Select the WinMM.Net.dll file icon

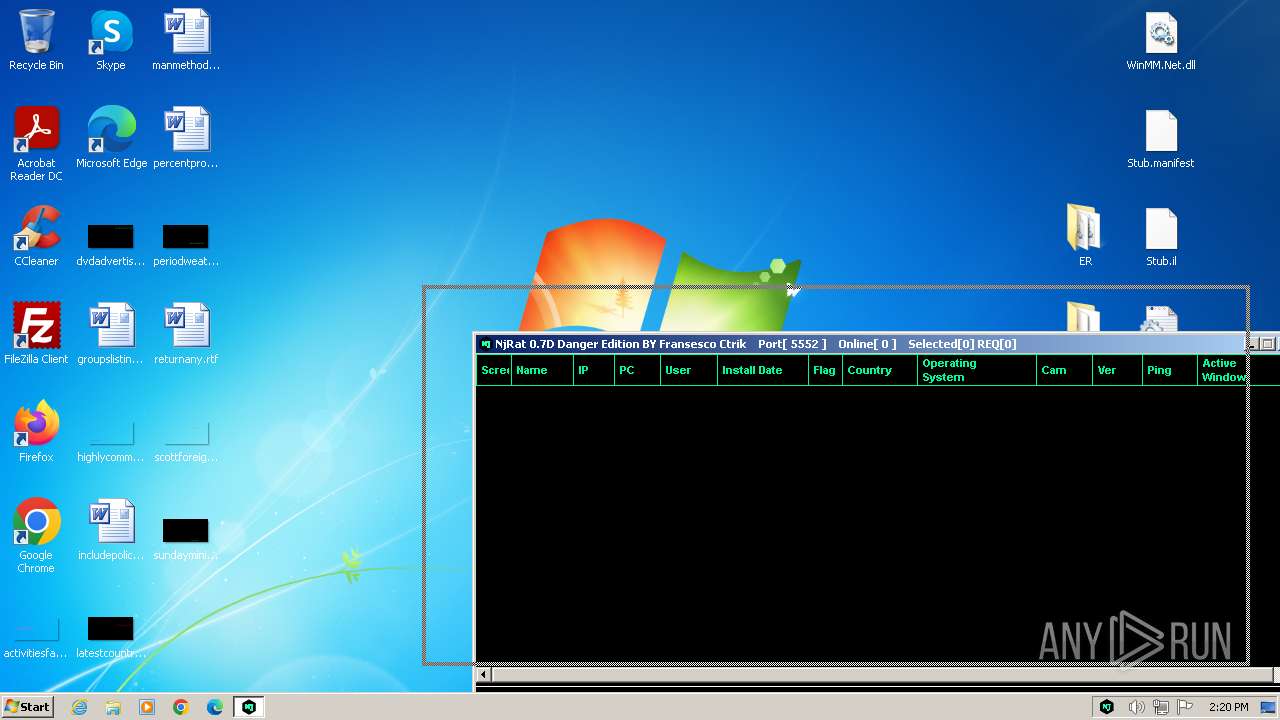(x=1161, y=40)
